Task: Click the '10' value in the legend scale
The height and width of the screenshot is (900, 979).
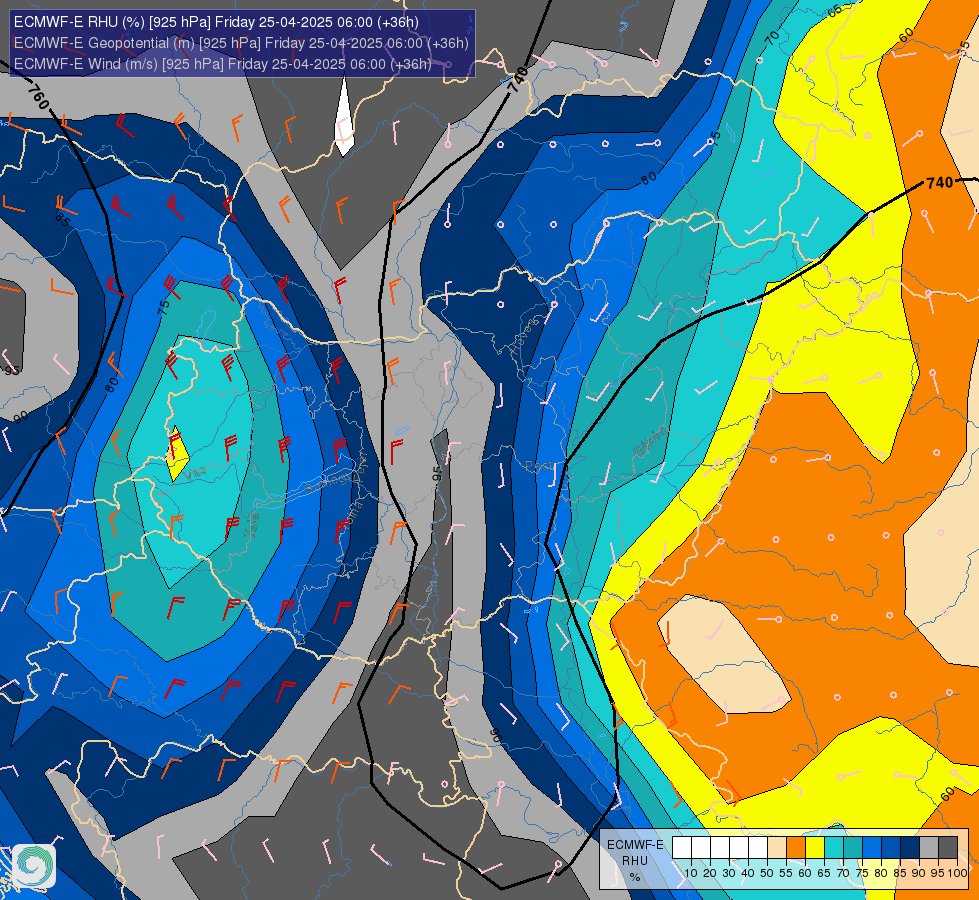Action: coord(691,873)
